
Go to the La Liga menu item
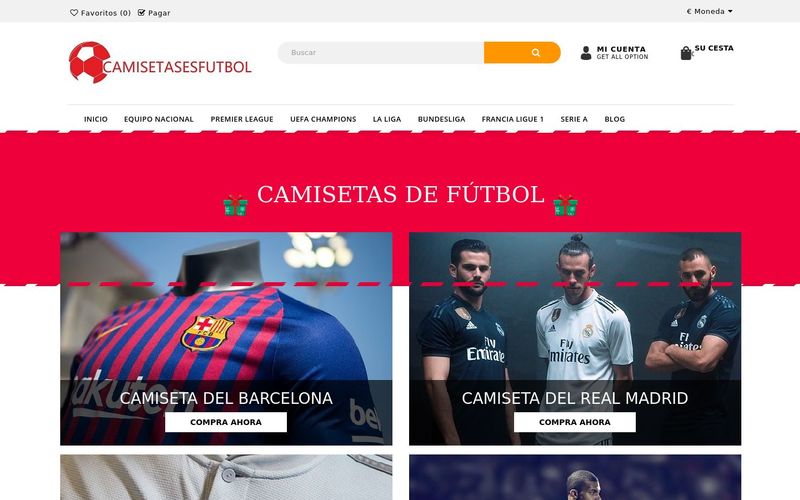click(x=387, y=119)
